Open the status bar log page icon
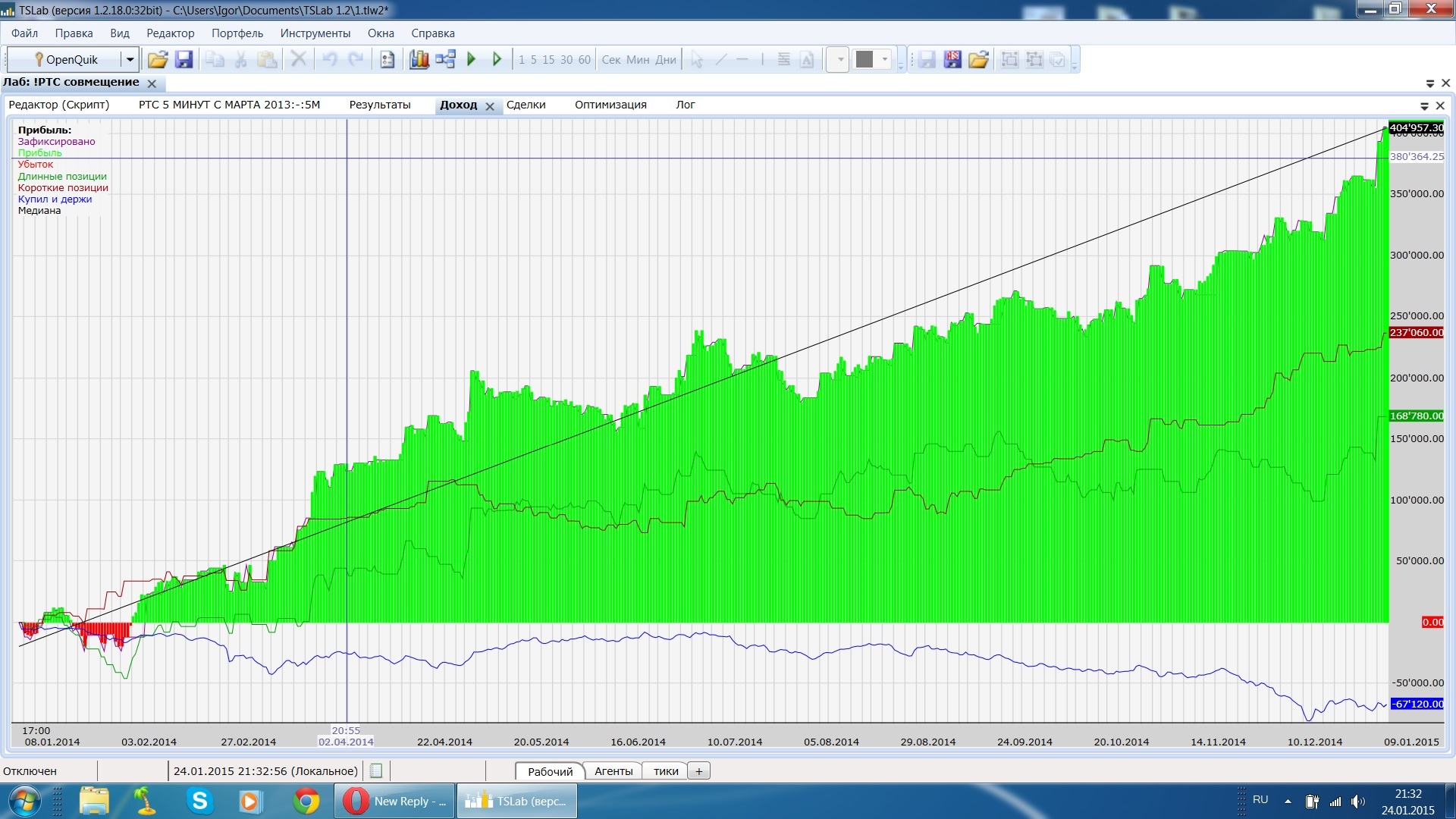This screenshot has height=819, width=1456. pyautogui.click(x=376, y=771)
